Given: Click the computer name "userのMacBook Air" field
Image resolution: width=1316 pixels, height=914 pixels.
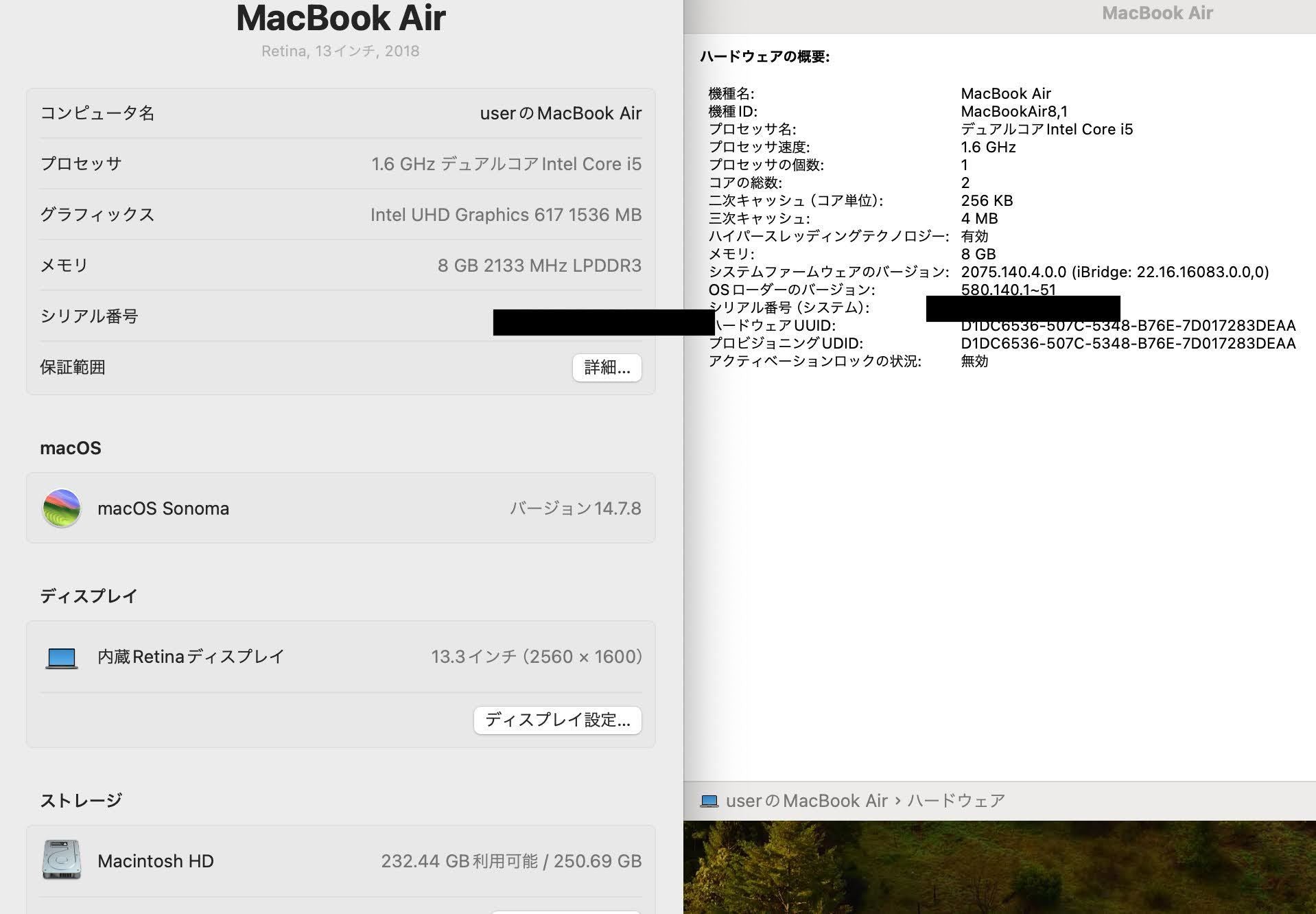Looking at the screenshot, I should (x=560, y=113).
